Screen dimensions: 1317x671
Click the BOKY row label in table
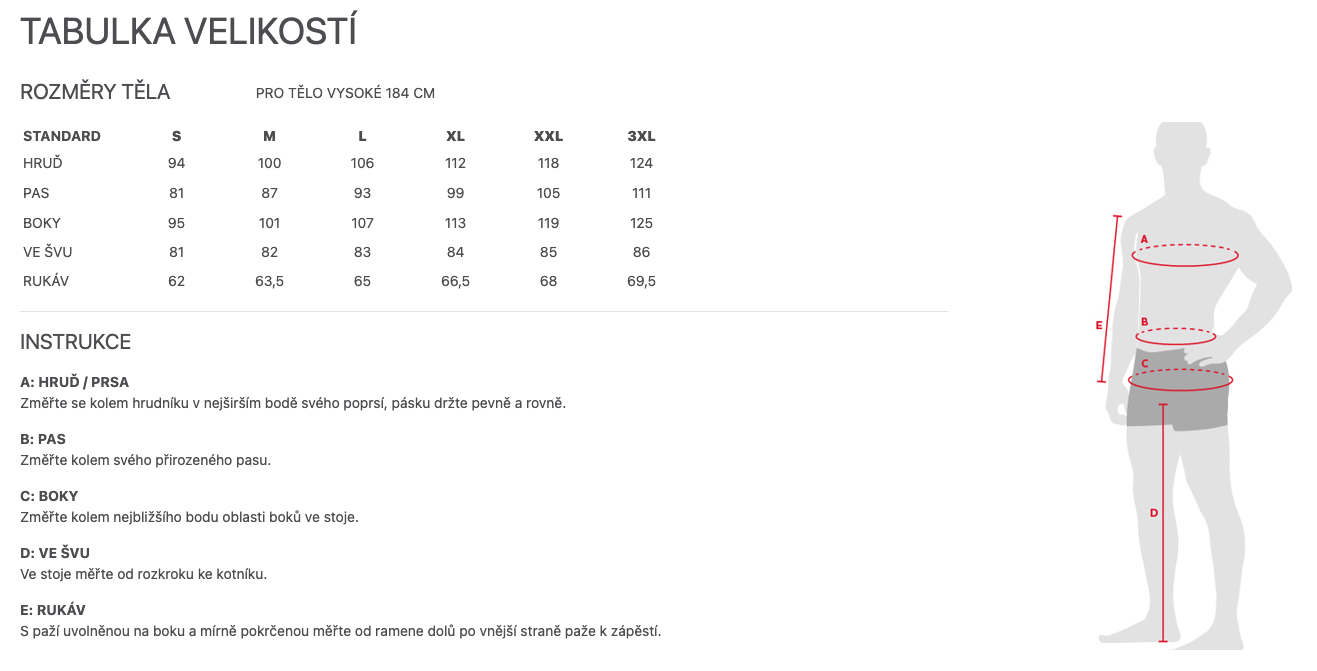pyautogui.click(x=42, y=223)
